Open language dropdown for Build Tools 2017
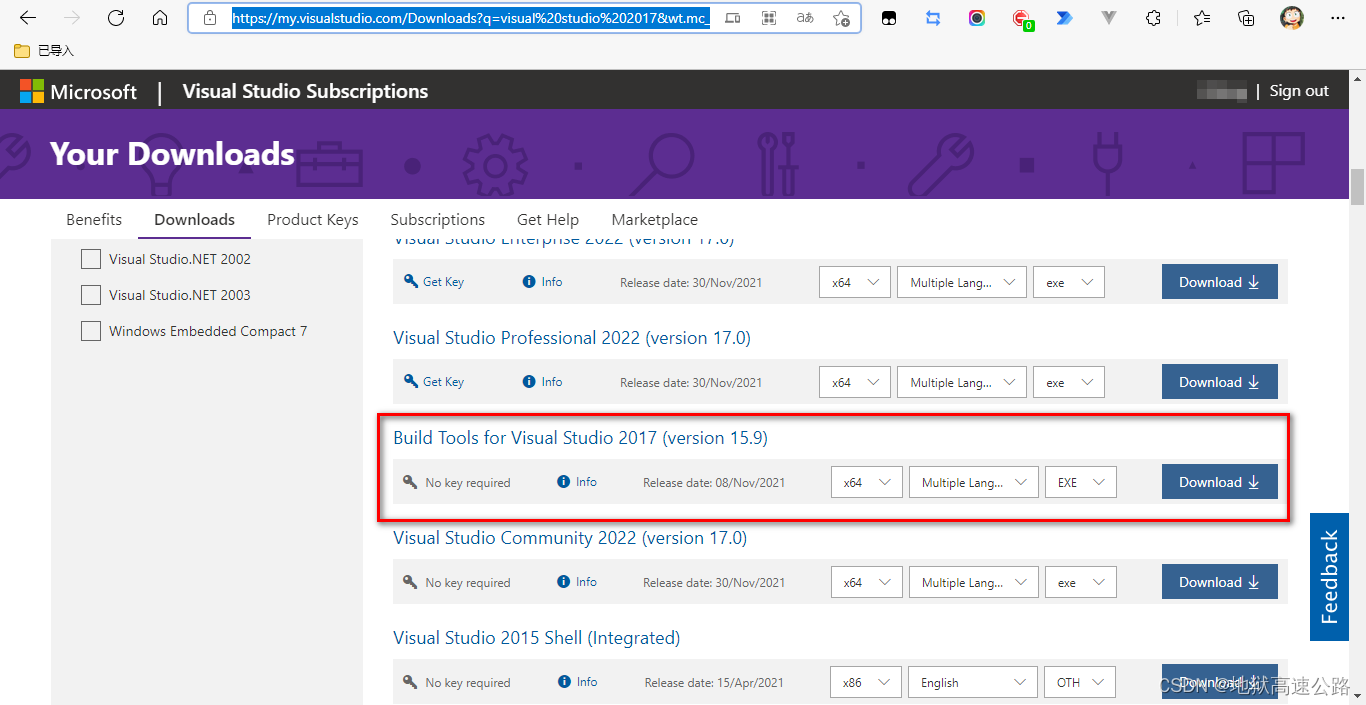This screenshot has height=705, width=1366. (973, 482)
